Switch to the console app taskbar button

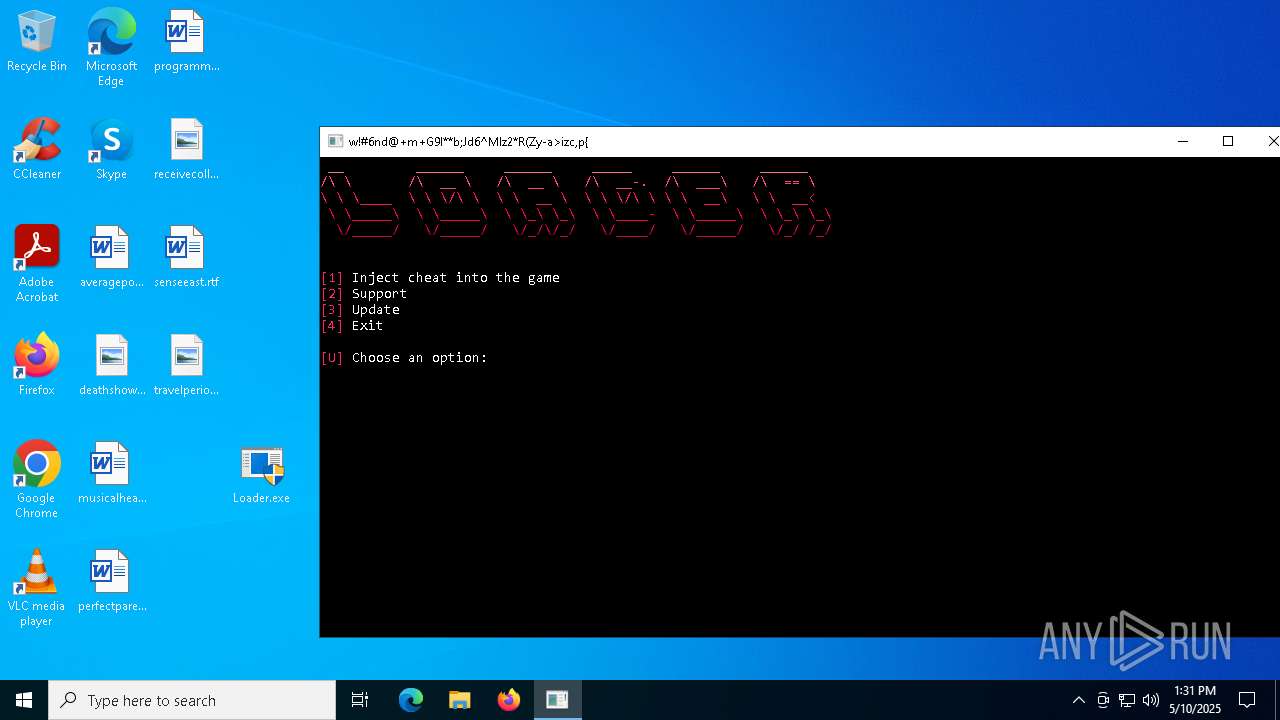[x=557, y=700]
